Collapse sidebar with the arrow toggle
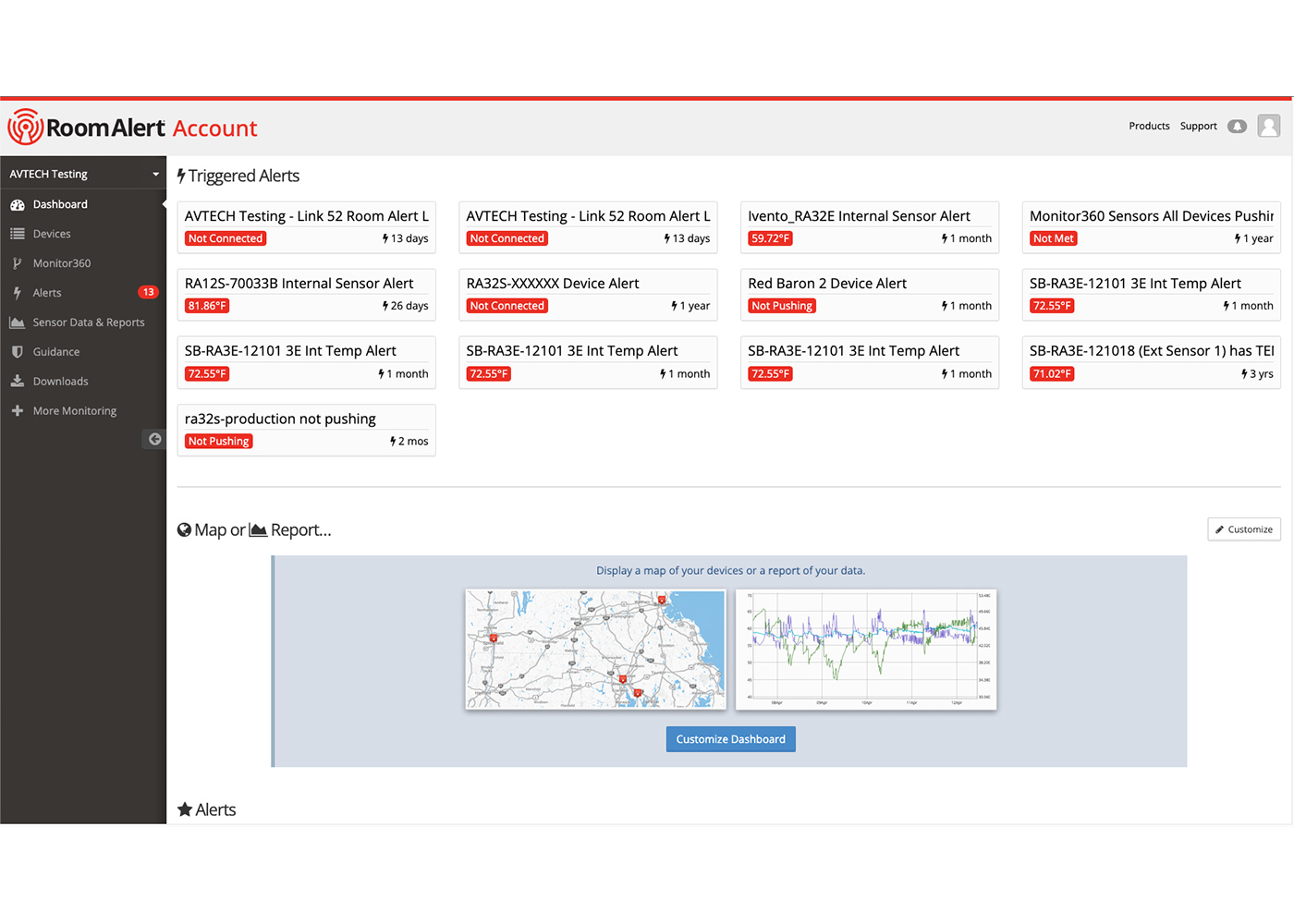Viewport: 1294px width, 924px height. 154,439
